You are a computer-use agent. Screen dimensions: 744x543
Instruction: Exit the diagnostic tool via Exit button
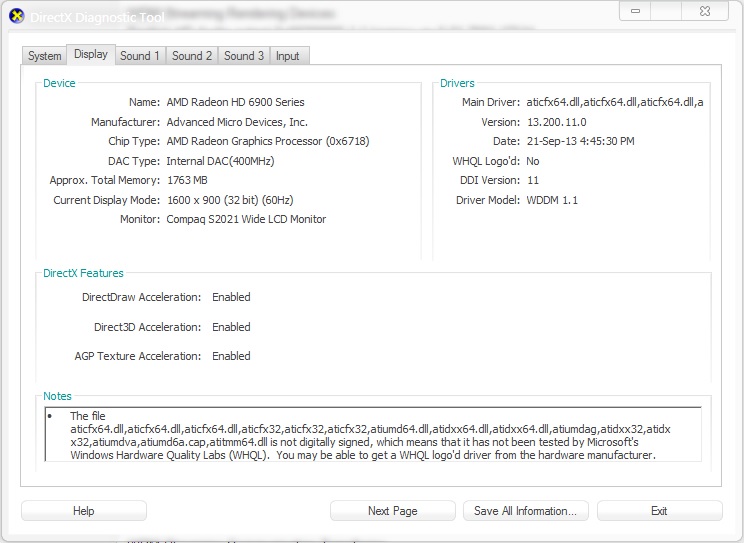tap(659, 511)
